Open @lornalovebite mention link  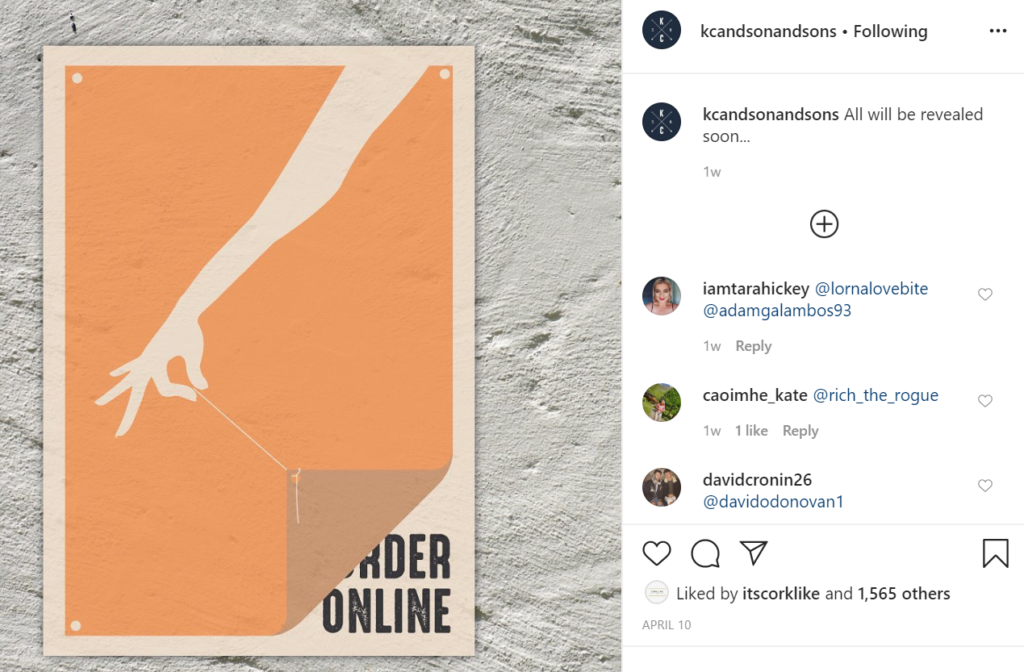(871, 289)
